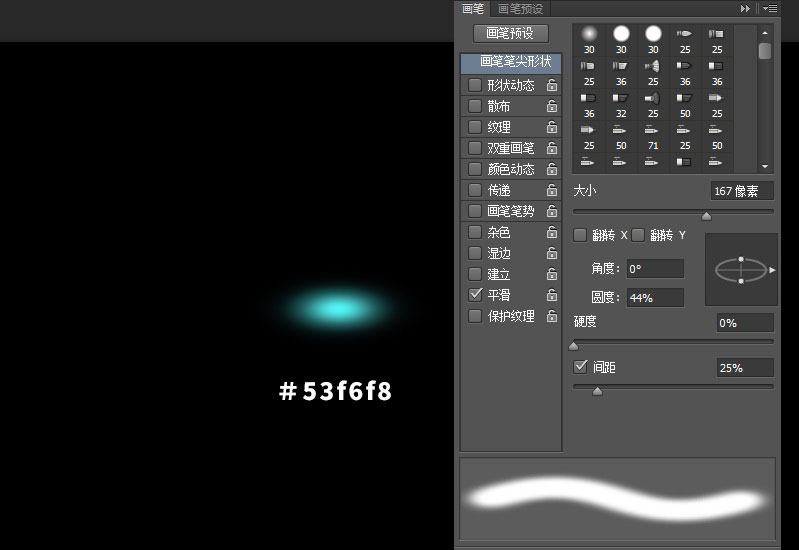Click the lock icon for 双重画笔
The height and width of the screenshot is (550, 799).
[552, 148]
